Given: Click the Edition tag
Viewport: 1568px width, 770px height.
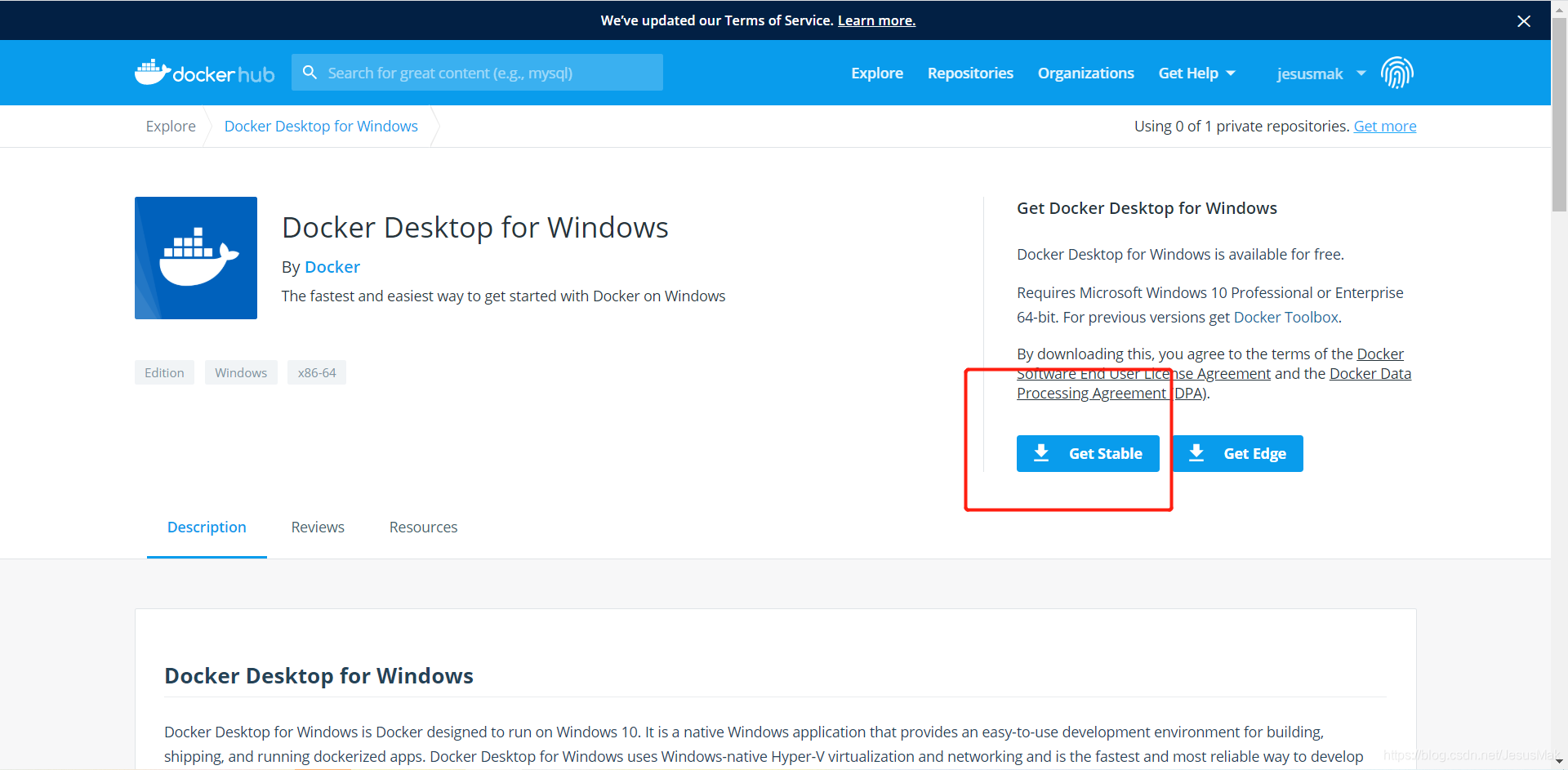Looking at the screenshot, I should click(x=164, y=372).
